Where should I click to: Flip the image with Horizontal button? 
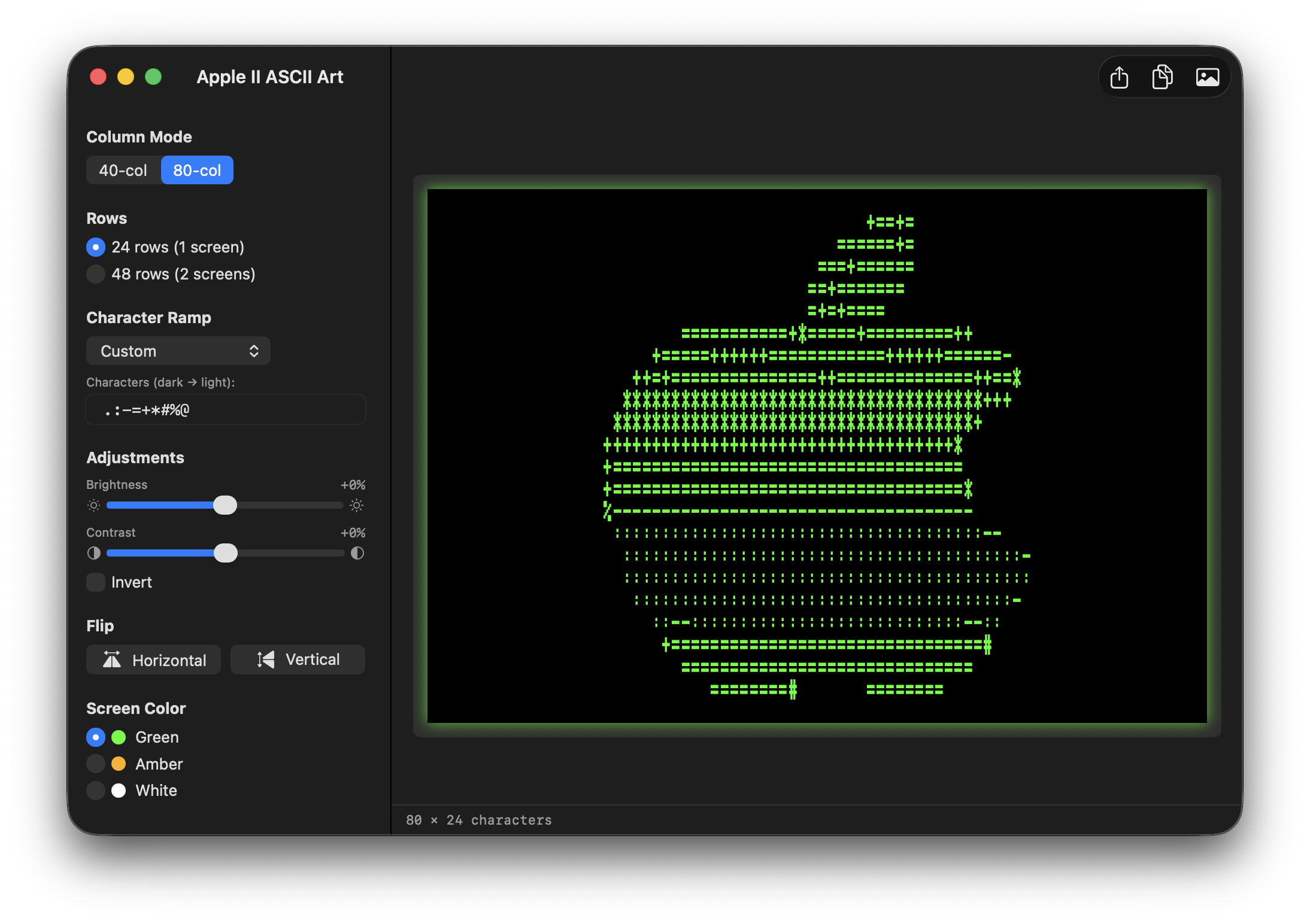click(154, 659)
